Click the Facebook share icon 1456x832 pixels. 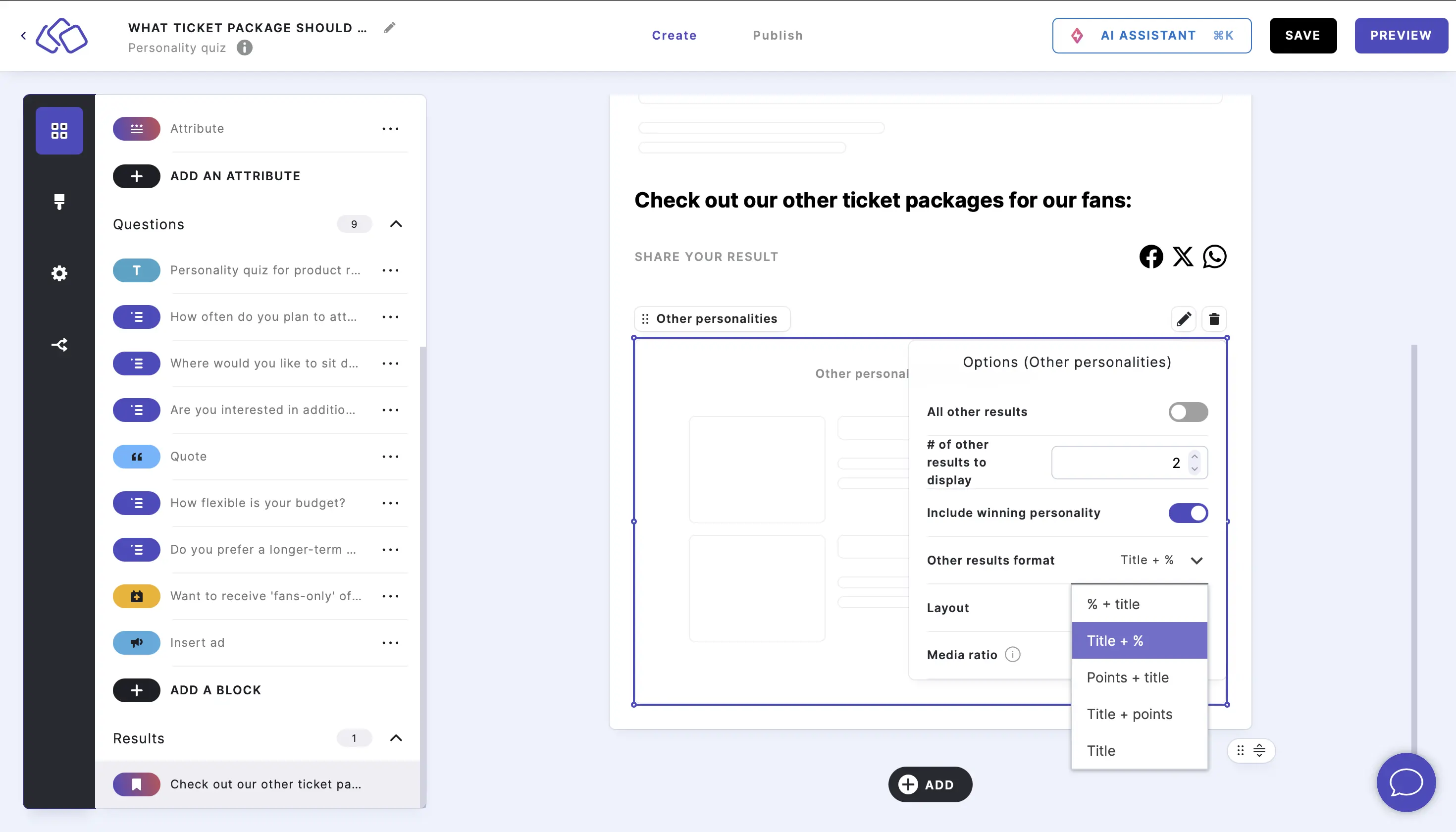[x=1152, y=256]
